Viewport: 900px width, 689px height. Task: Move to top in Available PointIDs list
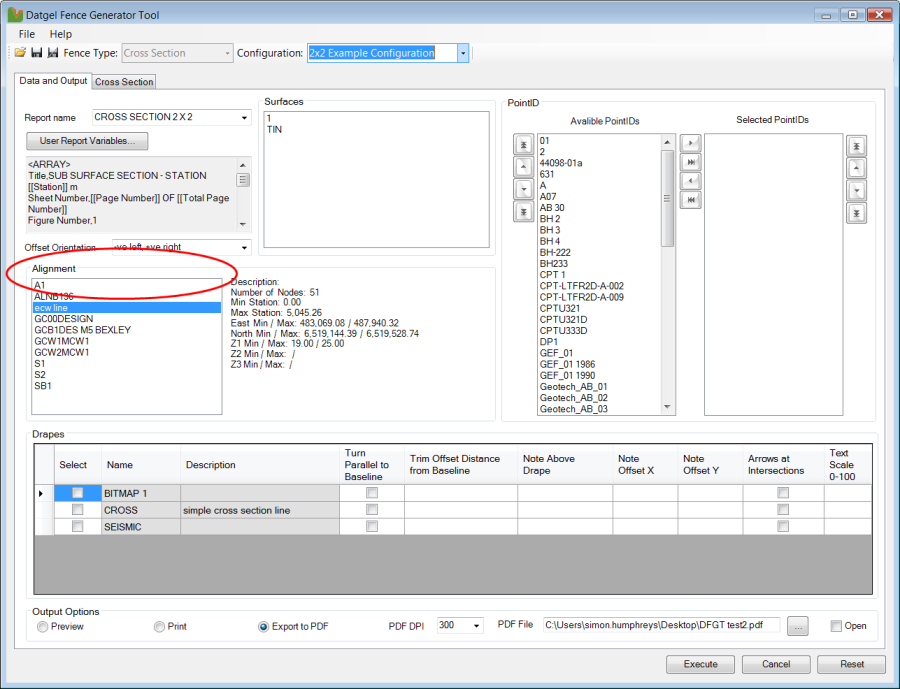point(523,145)
